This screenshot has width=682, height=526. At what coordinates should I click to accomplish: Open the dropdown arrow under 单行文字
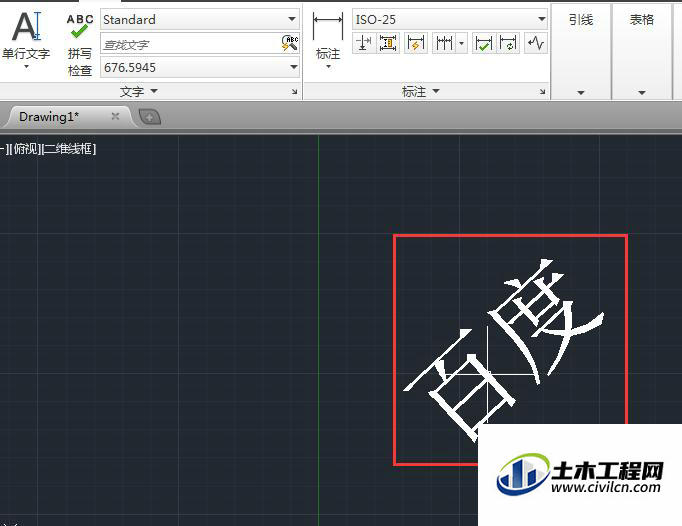[27, 67]
